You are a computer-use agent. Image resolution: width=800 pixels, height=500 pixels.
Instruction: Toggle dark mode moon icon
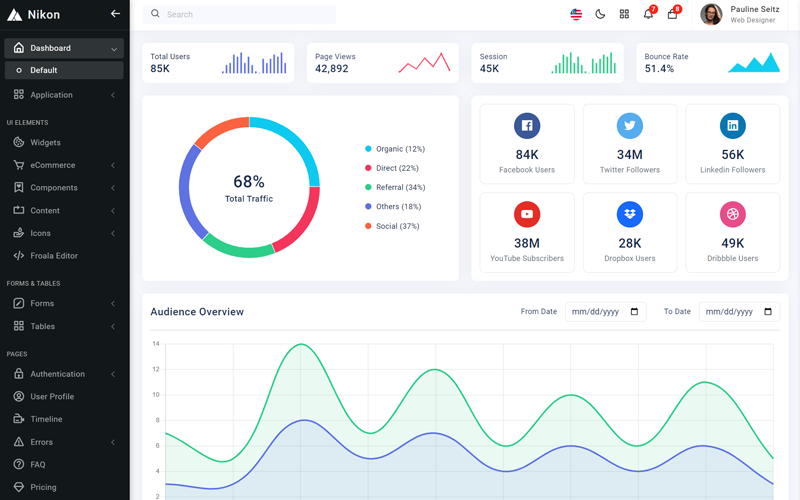coord(600,14)
